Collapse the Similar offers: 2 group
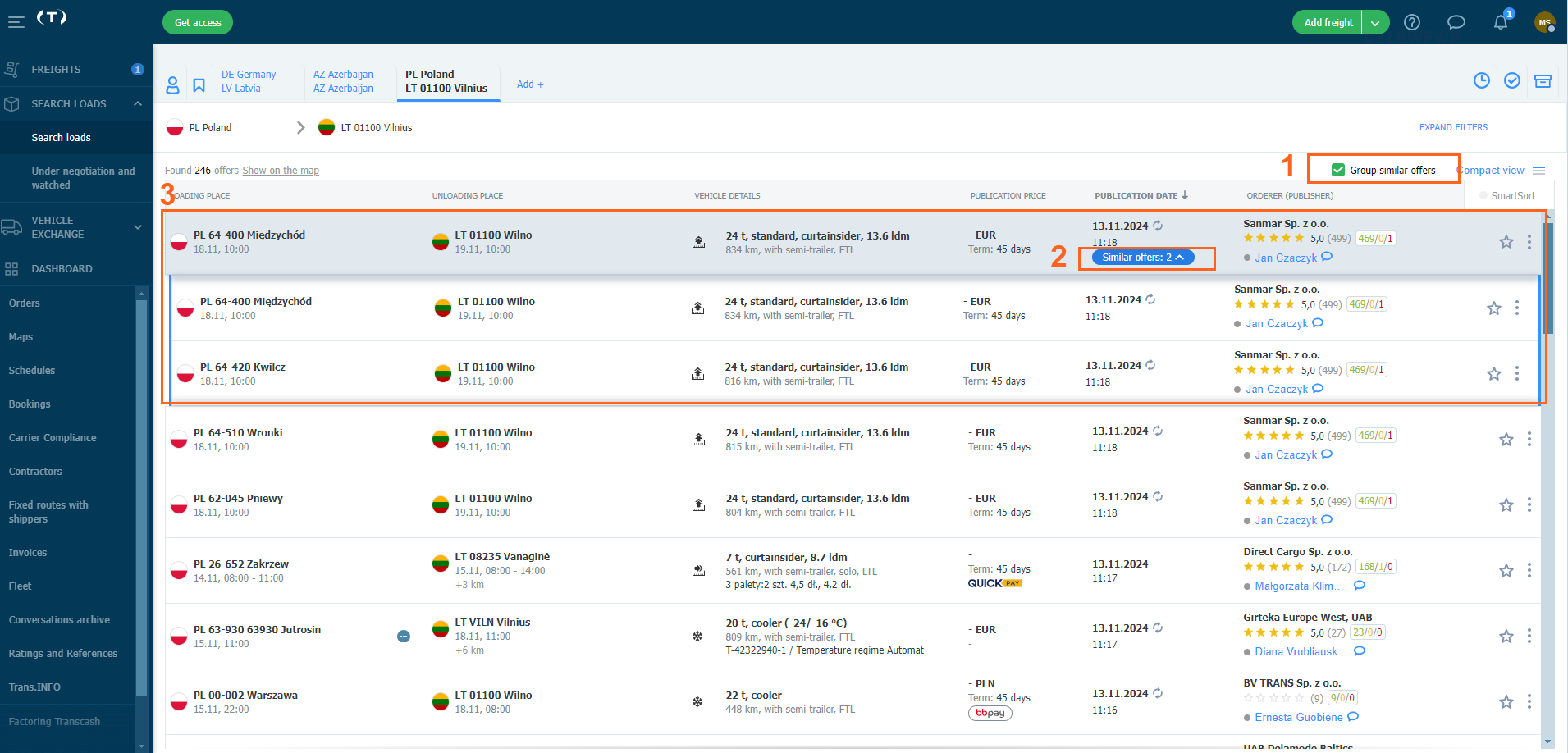The width and height of the screenshot is (1568, 753). [1142, 258]
